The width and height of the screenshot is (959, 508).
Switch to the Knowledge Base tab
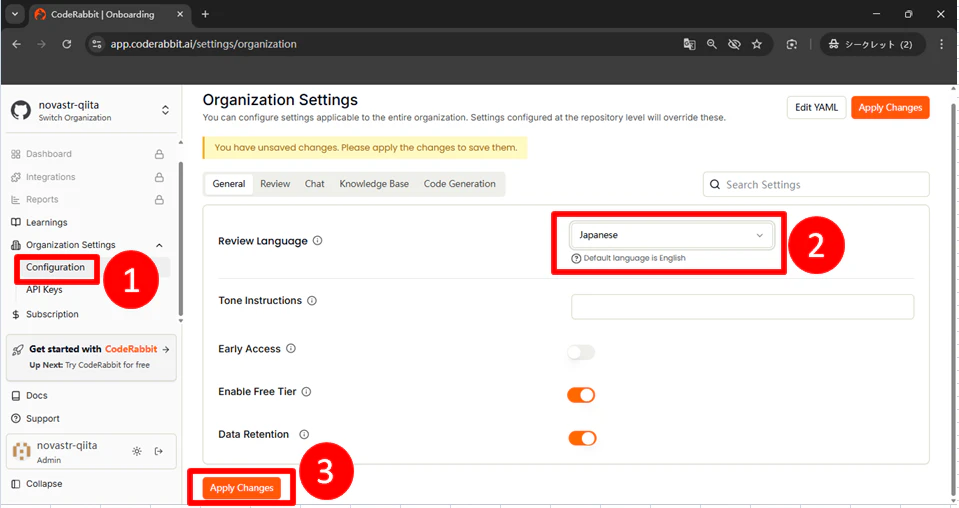[x=374, y=184]
